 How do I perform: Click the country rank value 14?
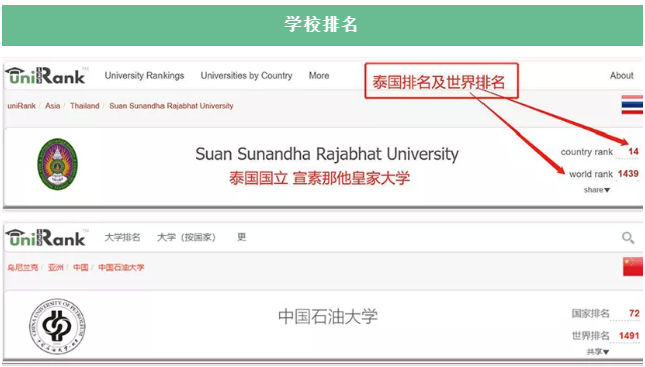pos(633,151)
